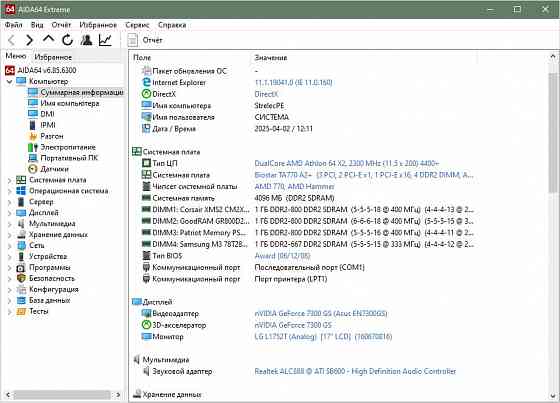560x403 pixels.
Task: Select the Тесты icon in tree
Action: click(21, 311)
